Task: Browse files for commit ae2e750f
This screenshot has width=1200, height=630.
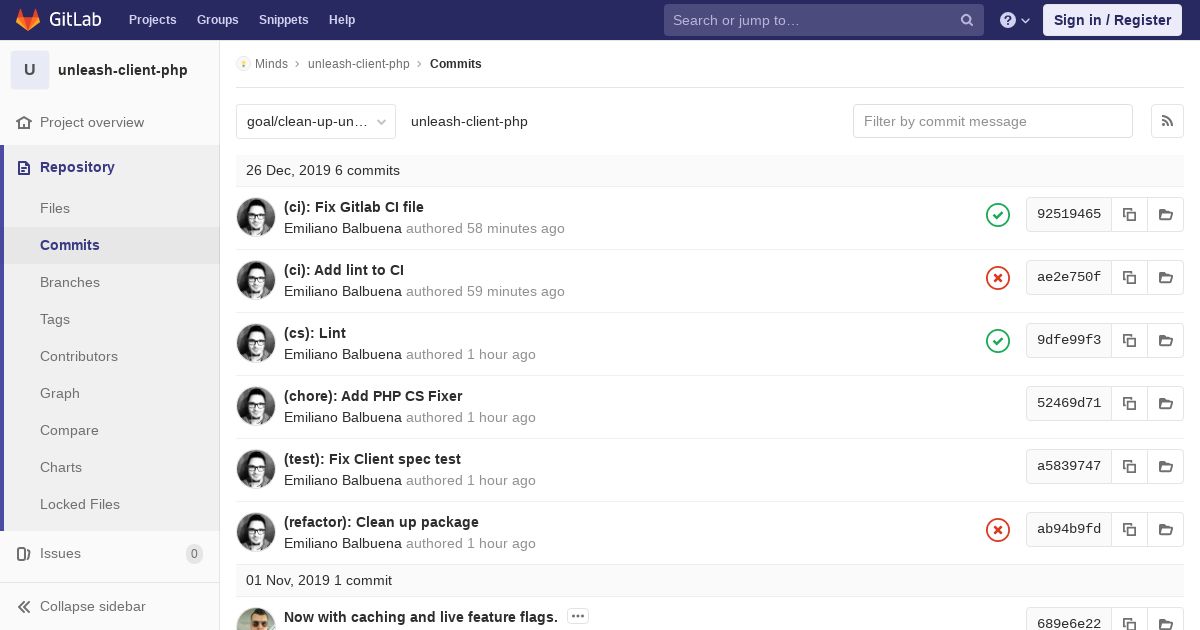Action: tap(1166, 277)
